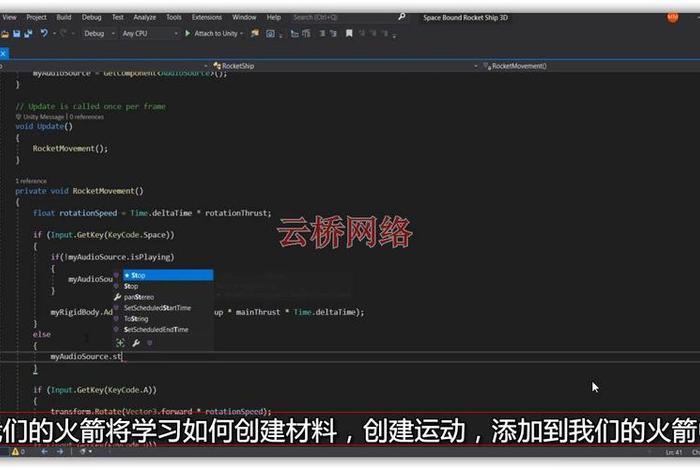
Task: Expand the Attach to Unity dropdown arrow
Action: [242, 33]
